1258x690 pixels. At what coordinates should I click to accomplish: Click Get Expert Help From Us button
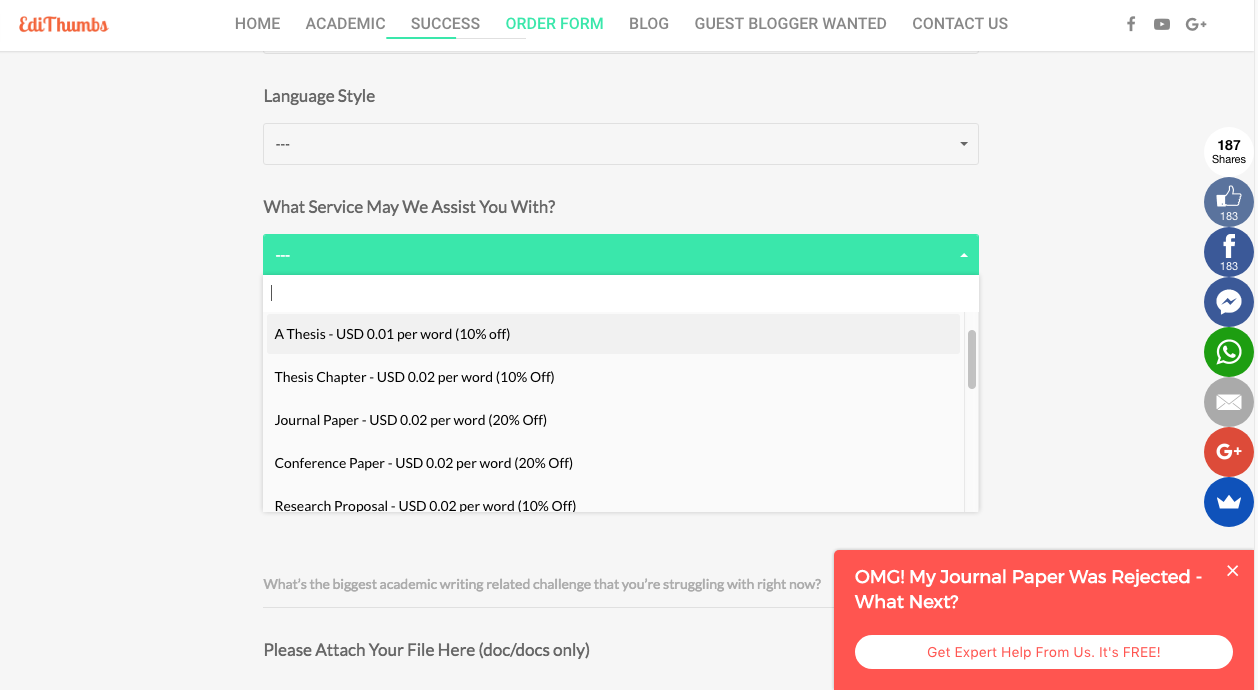click(1043, 652)
